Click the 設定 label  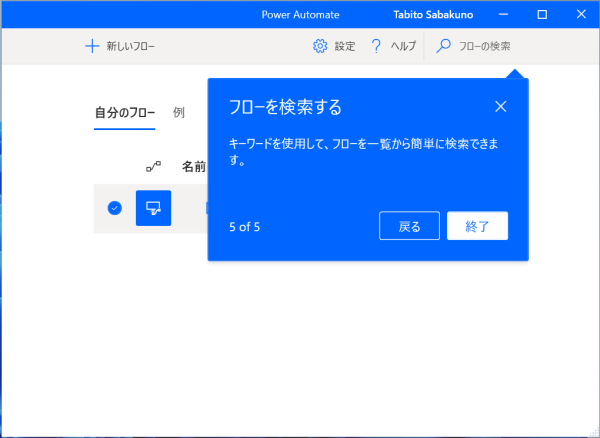345,47
